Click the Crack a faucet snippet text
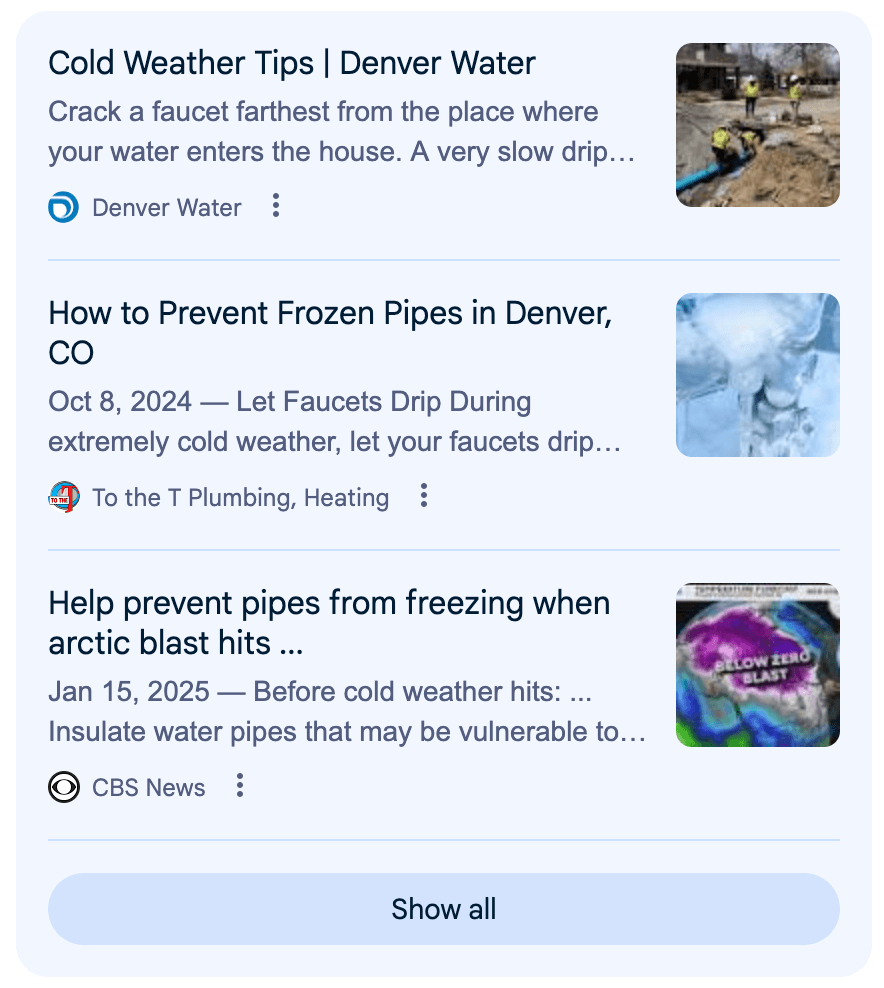The height and width of the screenshot is (988, 884). coord(342,132)
